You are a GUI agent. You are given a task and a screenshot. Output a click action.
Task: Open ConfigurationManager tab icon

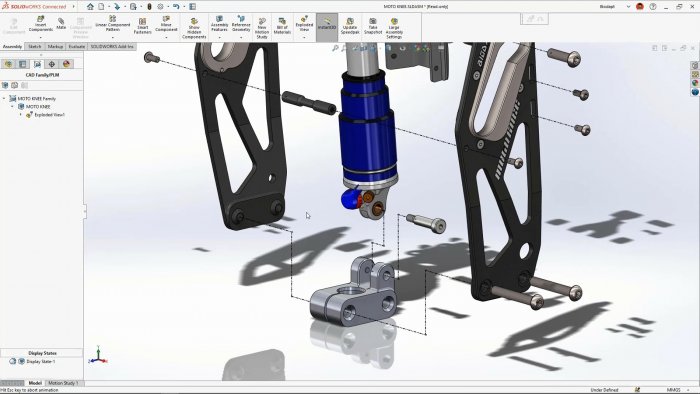pos(37,64)
